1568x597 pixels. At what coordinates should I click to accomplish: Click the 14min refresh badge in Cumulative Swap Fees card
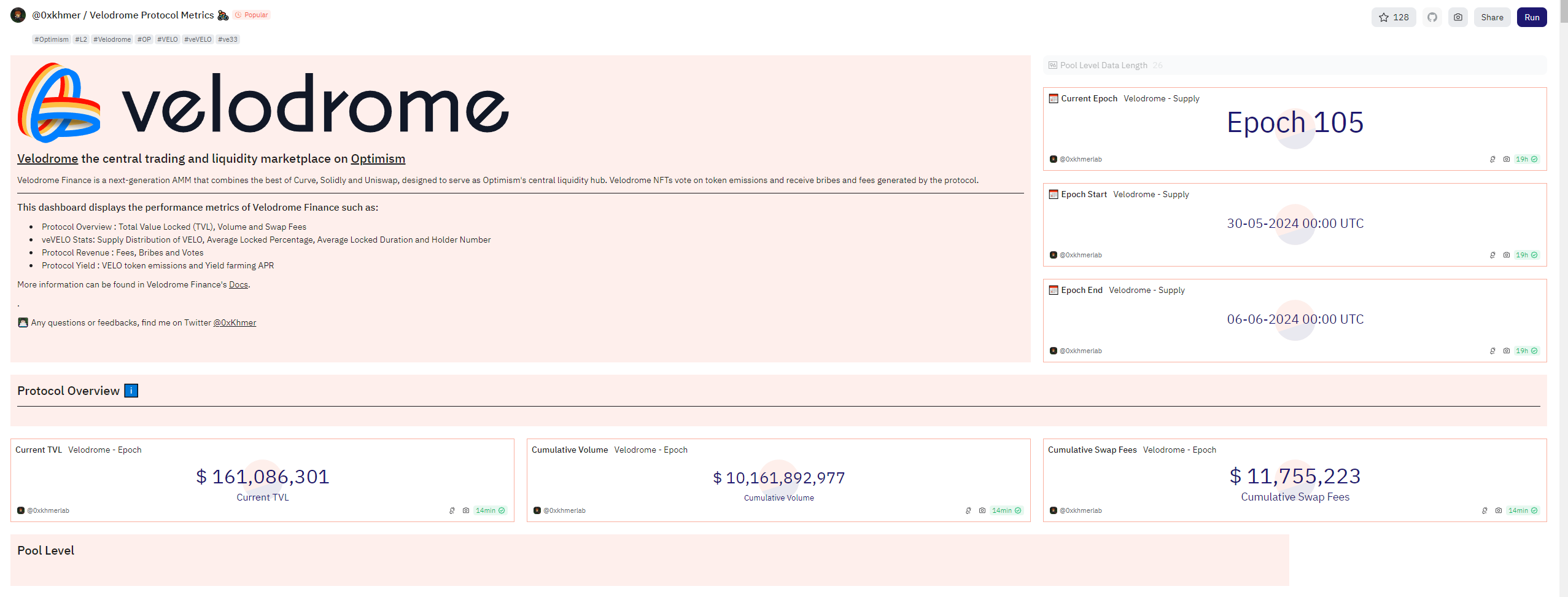(1523, 510)
